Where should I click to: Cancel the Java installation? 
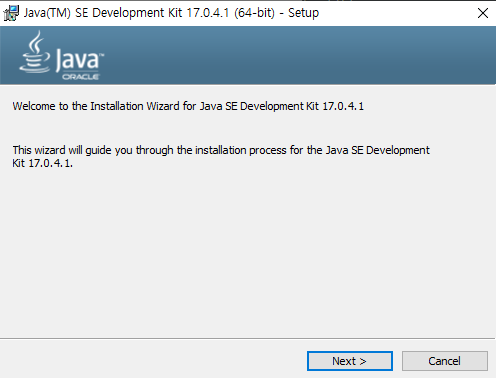(445, 361)
